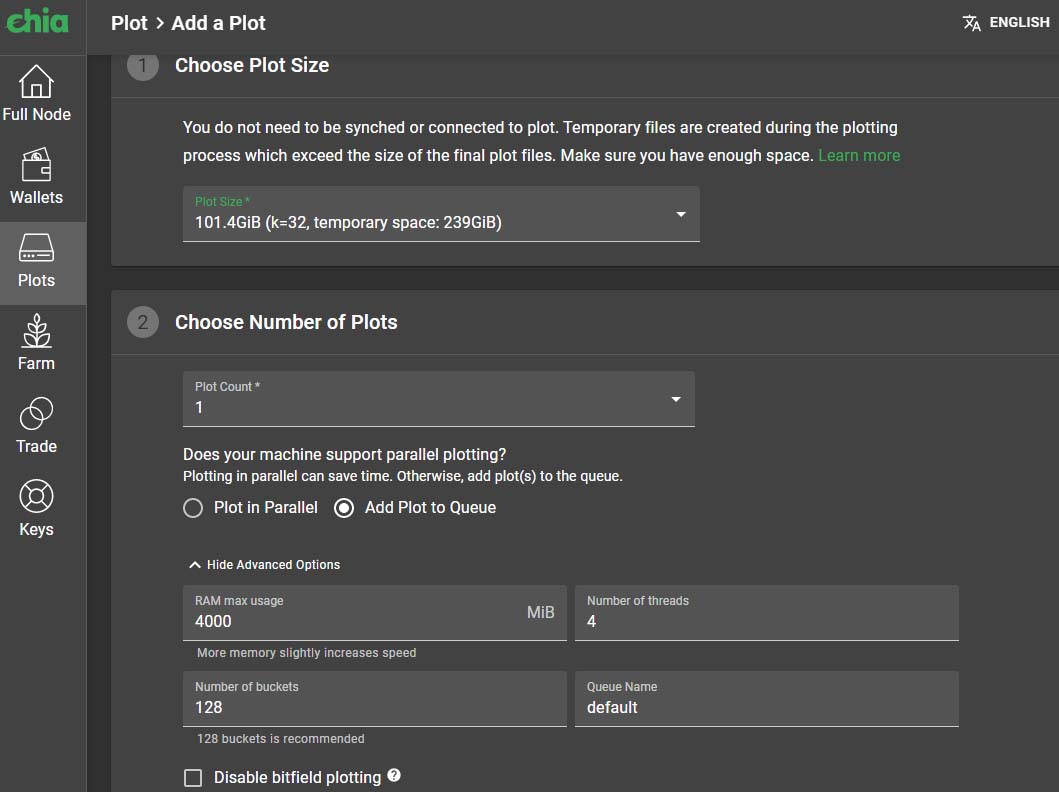Screen dimensions: 1059x792
Task: Switch language via ENGLISH button
Action: [1019, 22]
